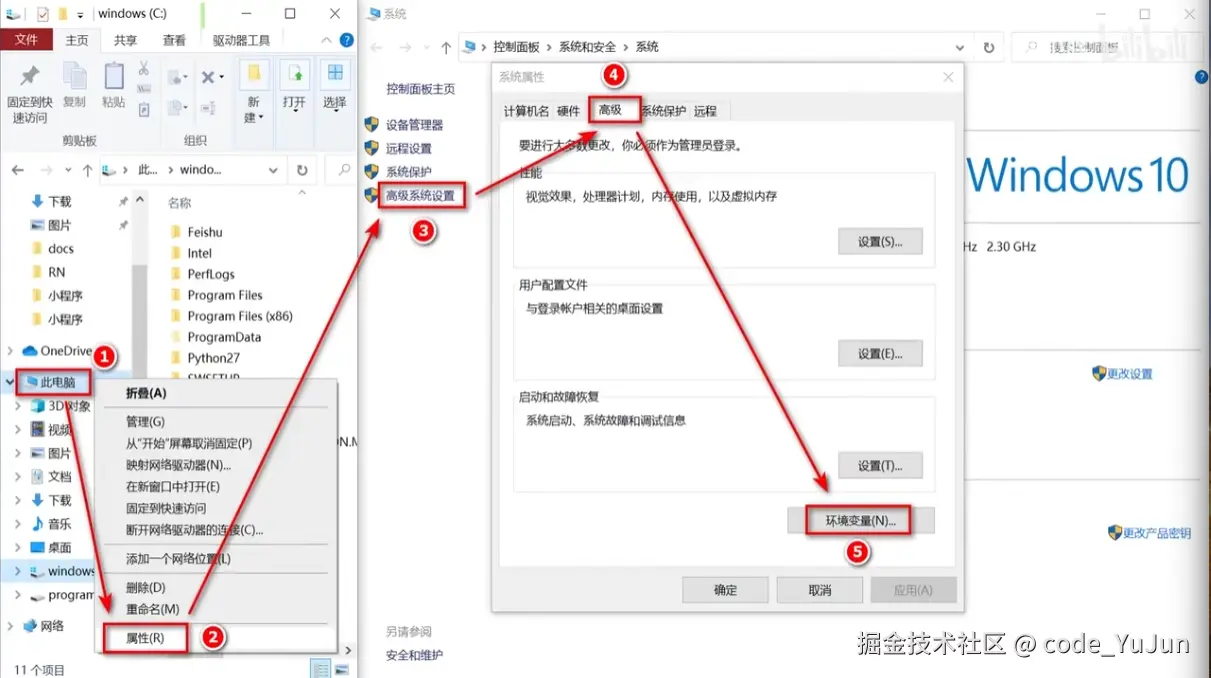The image size is (1211, 678).
Task: Click the blue help question mark icon
Action: (347, 40)
